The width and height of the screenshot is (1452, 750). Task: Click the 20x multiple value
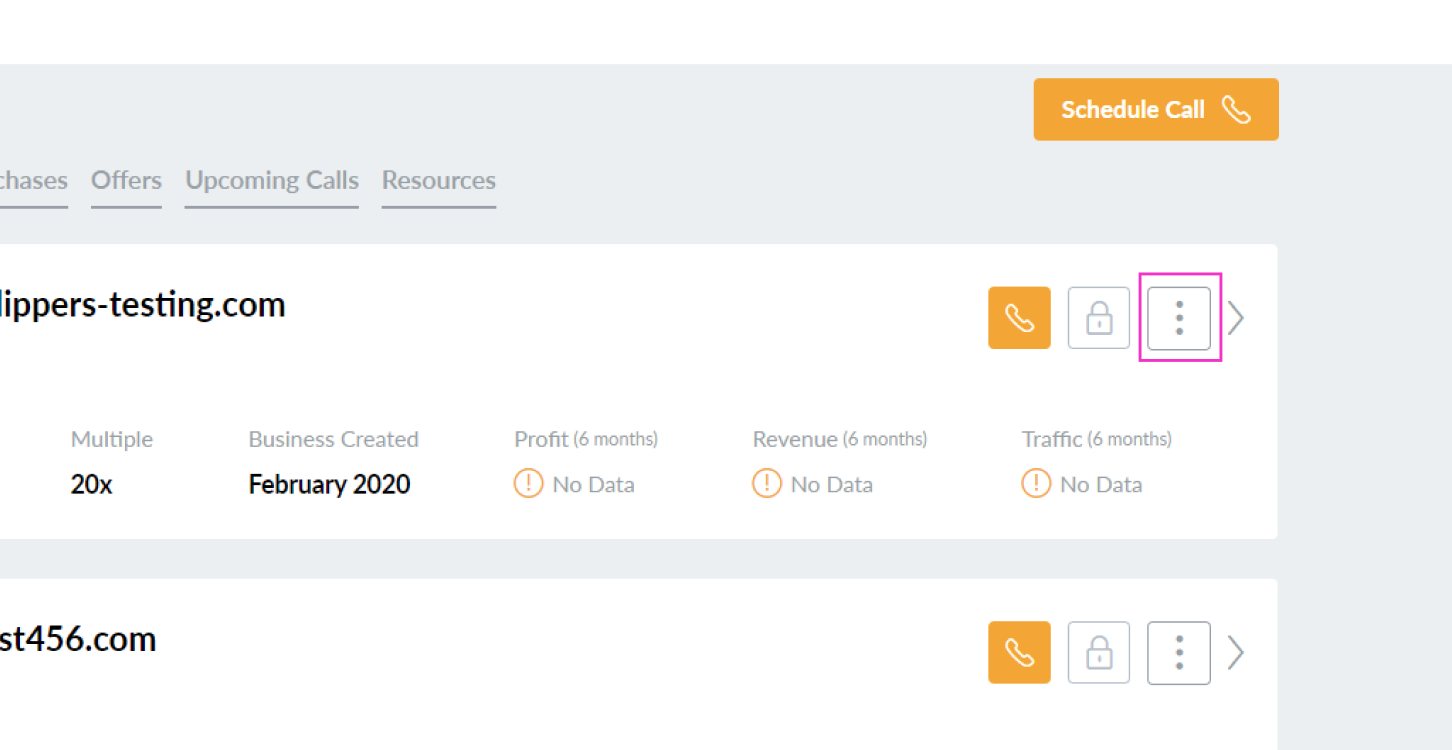click(x=91, y=485)
